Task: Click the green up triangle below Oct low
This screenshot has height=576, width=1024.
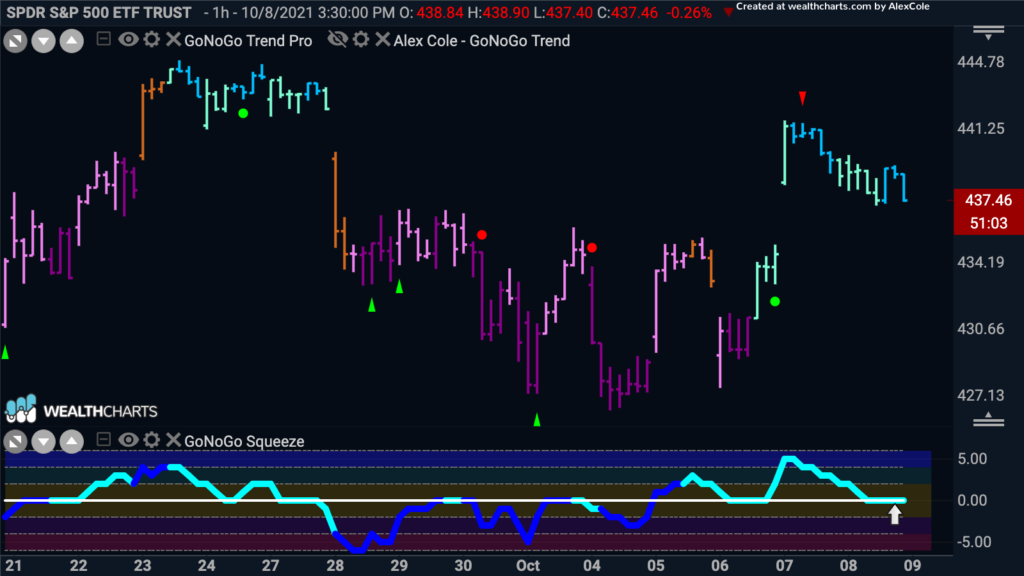Action: point(537,420)
